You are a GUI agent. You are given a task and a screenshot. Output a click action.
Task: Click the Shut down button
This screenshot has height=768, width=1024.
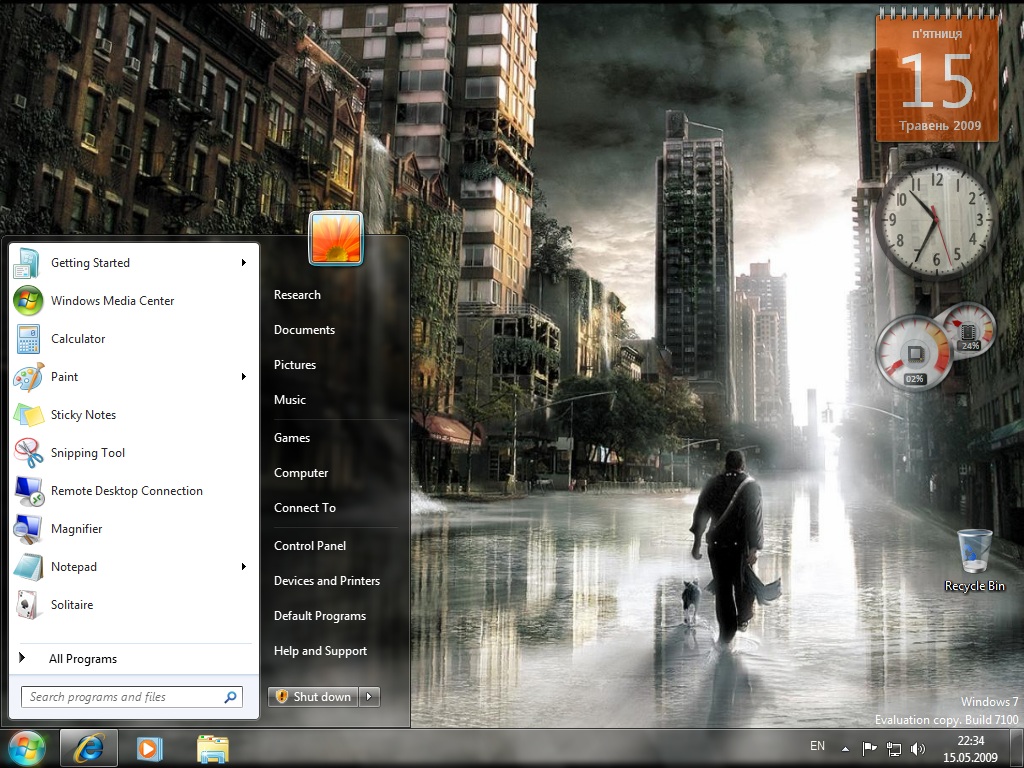314,697
